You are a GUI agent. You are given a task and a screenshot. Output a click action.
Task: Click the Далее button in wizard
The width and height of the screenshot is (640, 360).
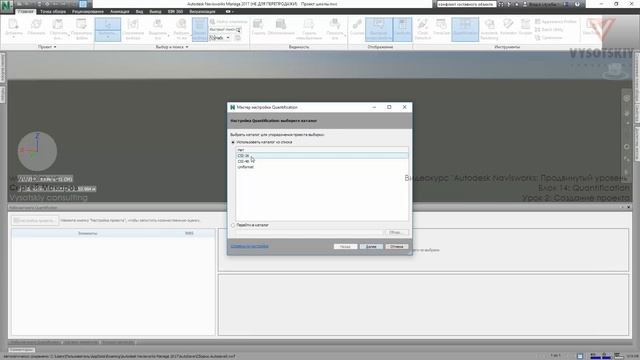pos(371,247)
